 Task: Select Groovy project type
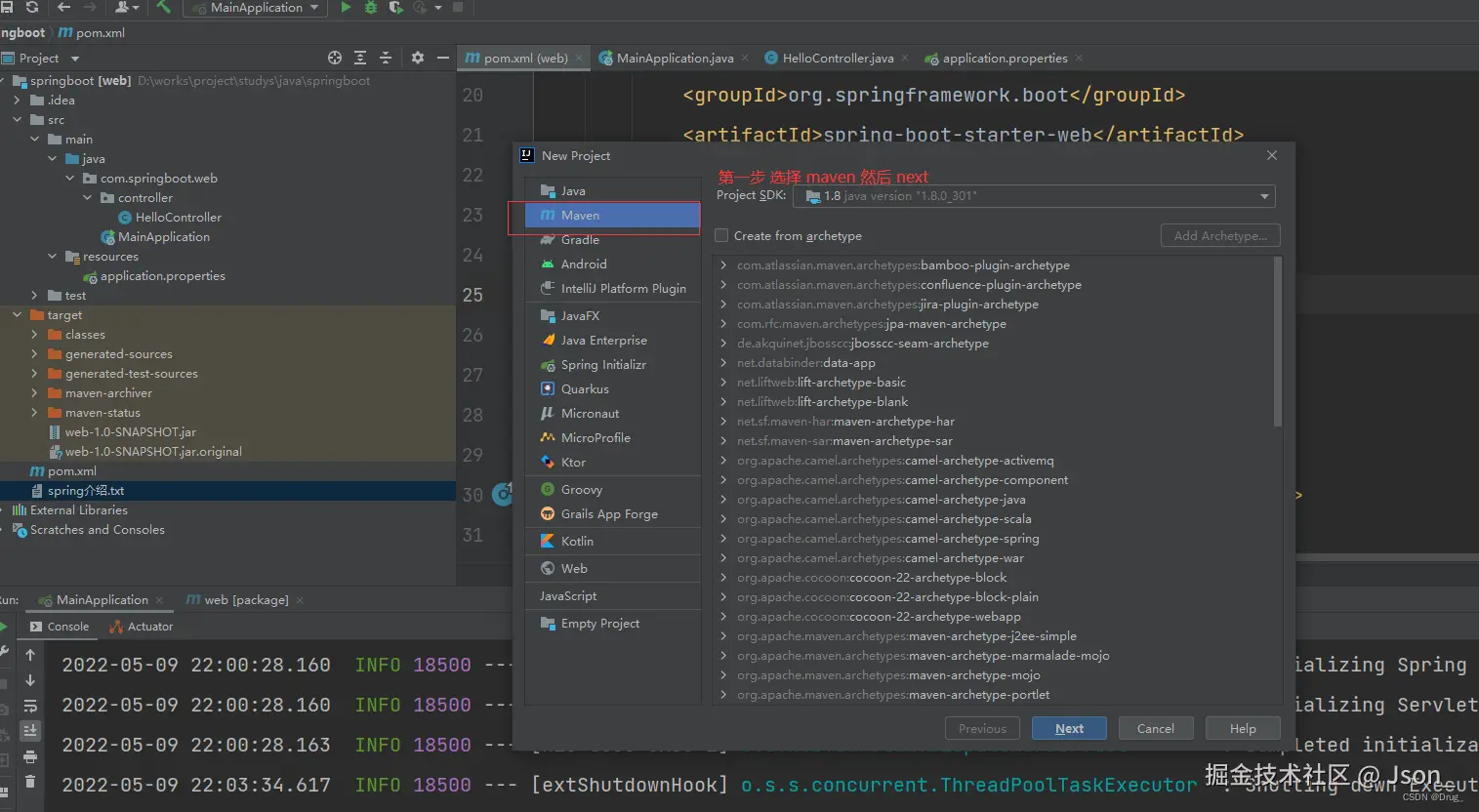click(x=613, y=489)
